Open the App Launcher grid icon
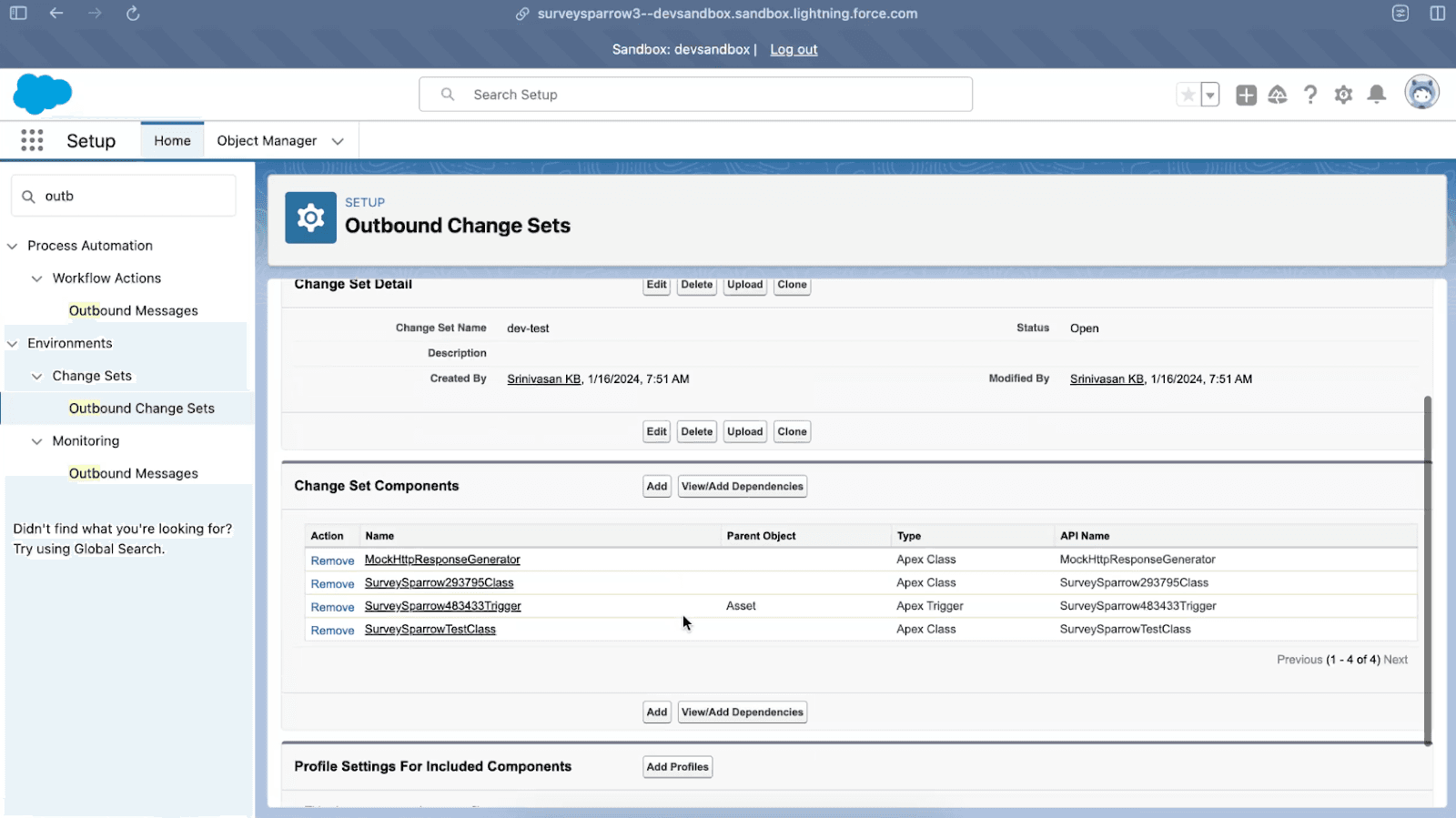The height and width of the screenshot is (818, 1456). (32, 140)
